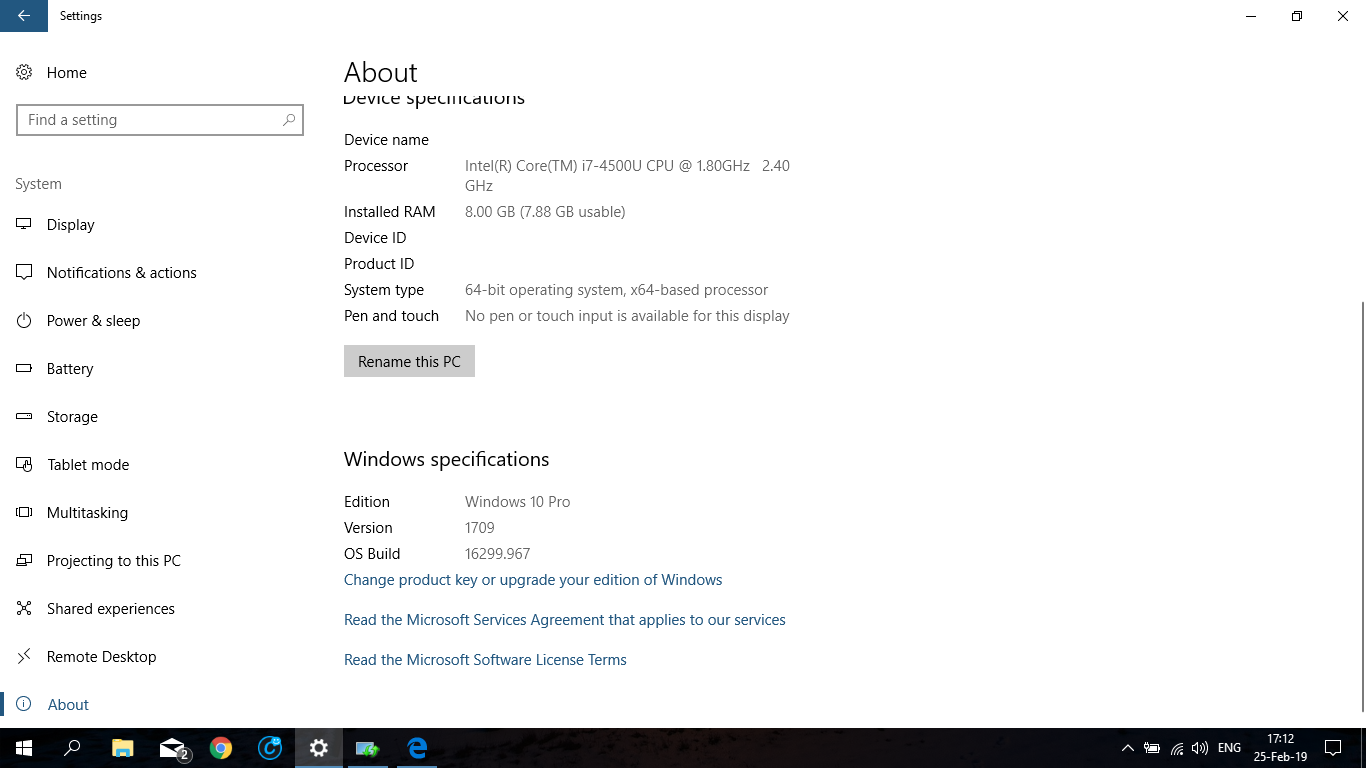Click the processor value i7-4500U text
Image resolution: width=1366 pixels, height=768 pixels.
point(627,176)
